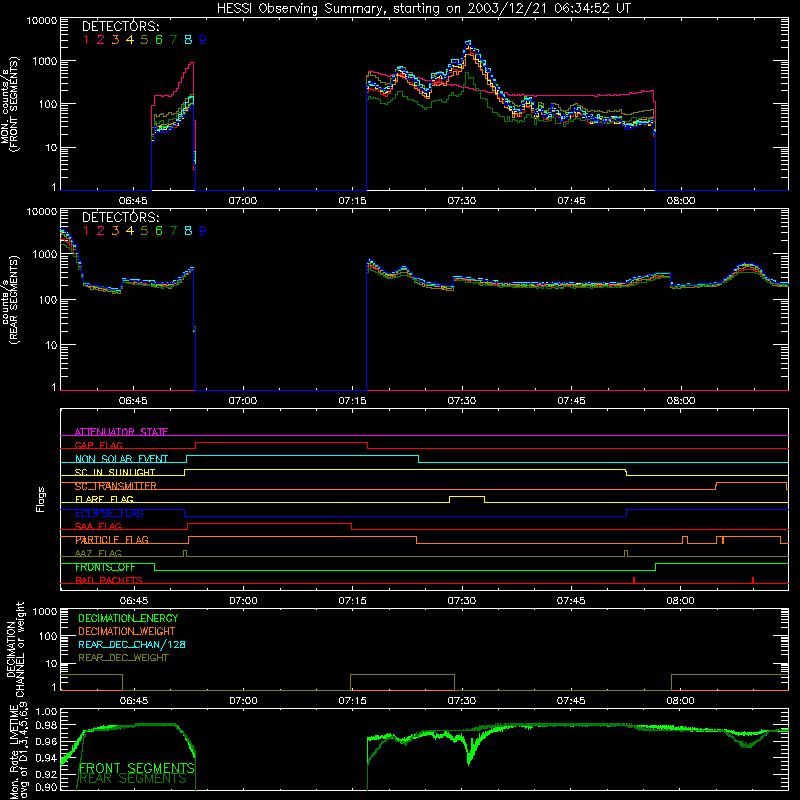
Task: Click the REAR SEGMENTS livetime legend label
Action: tap(133, 779)
